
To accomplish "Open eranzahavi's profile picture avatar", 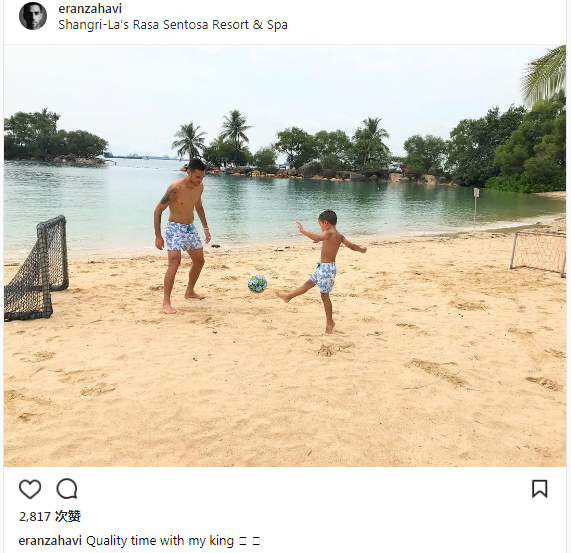I will pyautogui.click(x=33, y=16).
